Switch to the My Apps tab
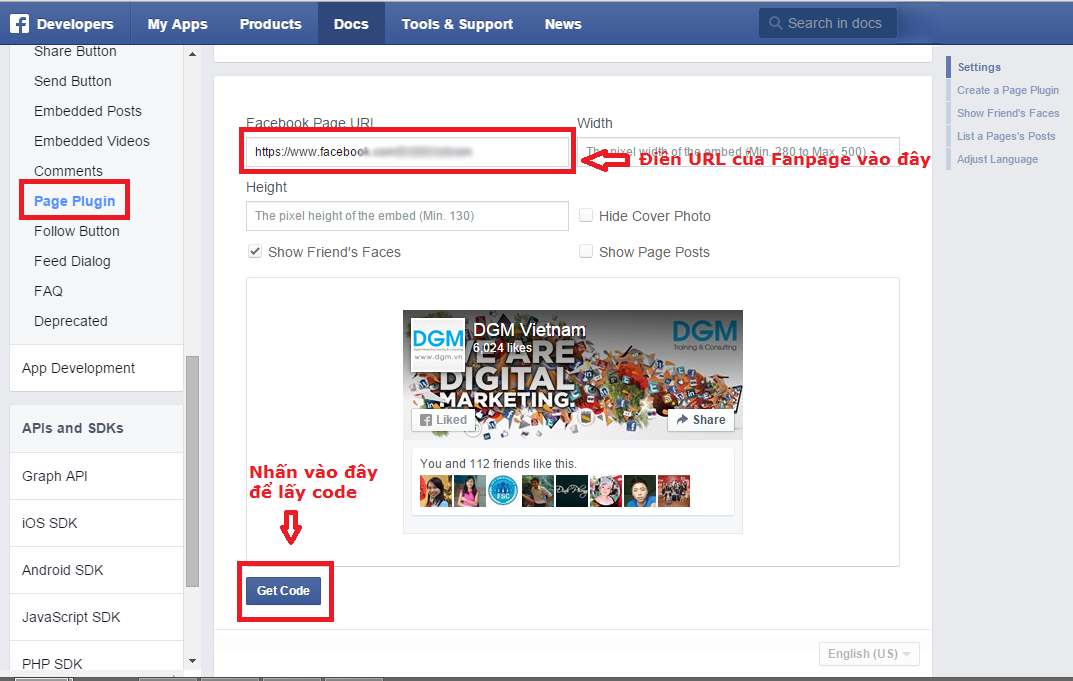The width and height of the screenshot is (1073, 681). point(177,24)
